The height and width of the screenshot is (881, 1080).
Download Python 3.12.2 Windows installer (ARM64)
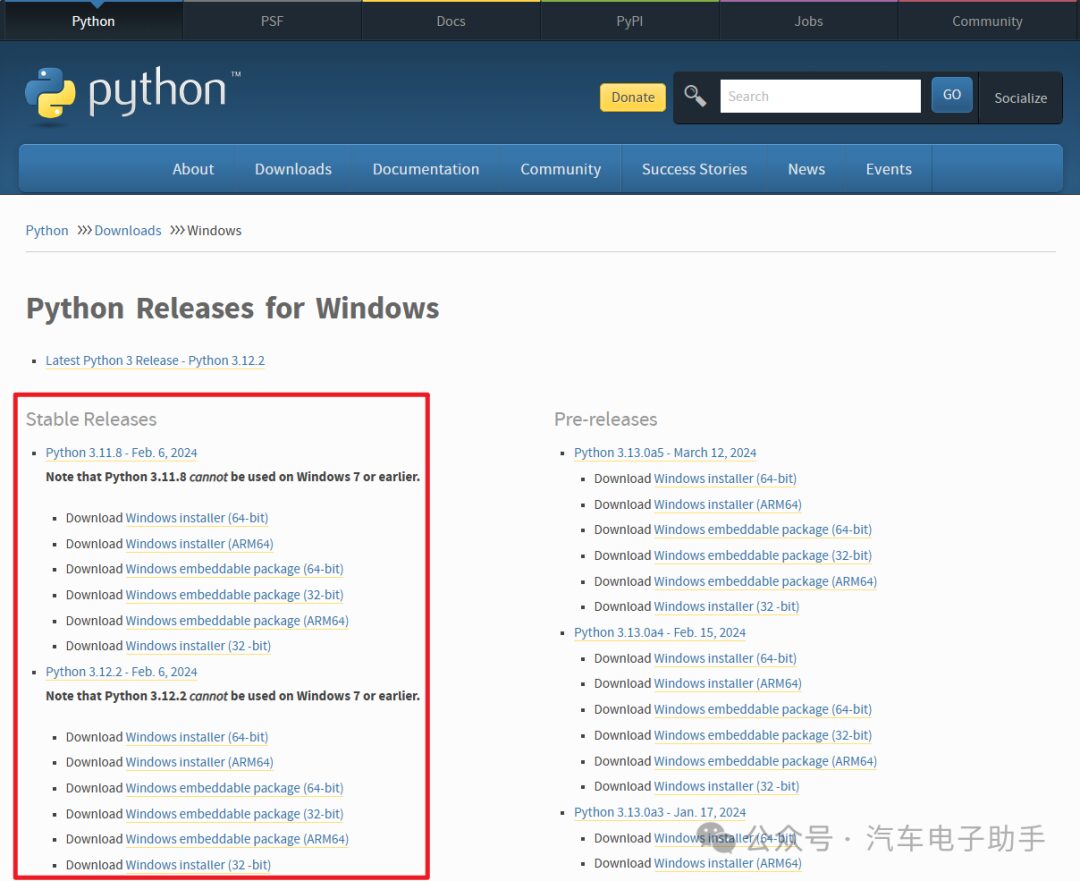point(199,762)
